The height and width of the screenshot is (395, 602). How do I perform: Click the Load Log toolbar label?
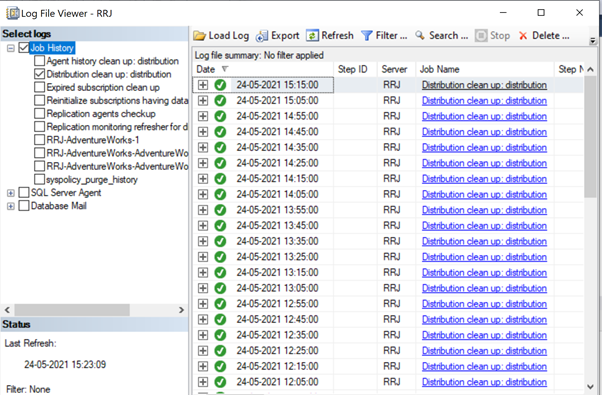point(228,36)
